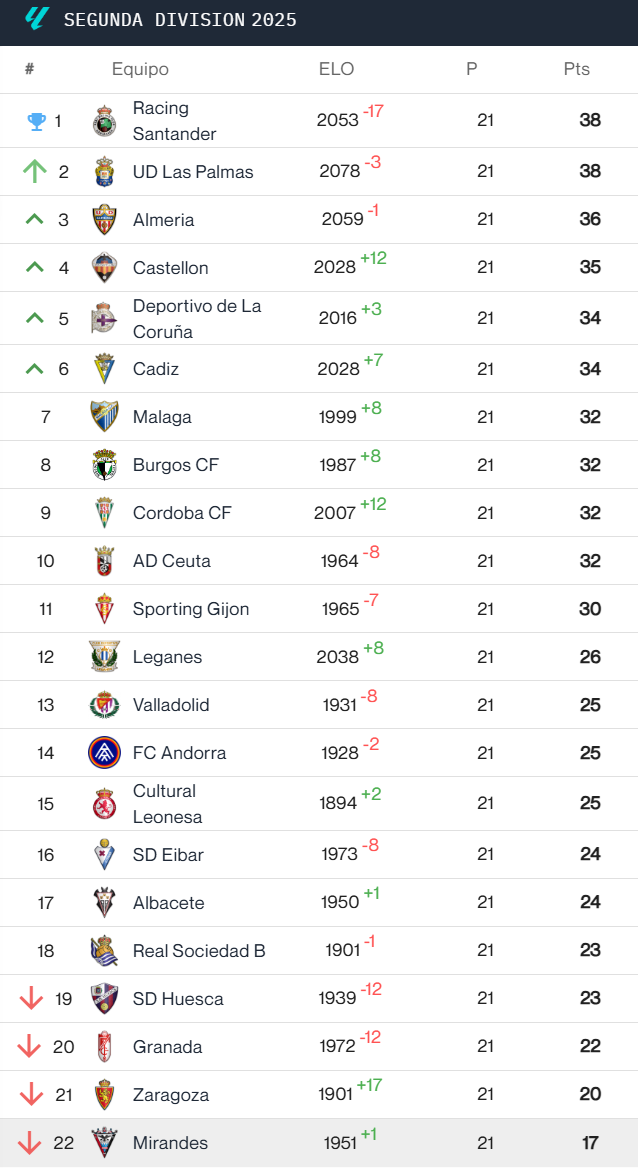The height and width of the screenshot is (1168, 638).
Task: Click the red arrow beside Mirandes
Action: coord(31,1143)
